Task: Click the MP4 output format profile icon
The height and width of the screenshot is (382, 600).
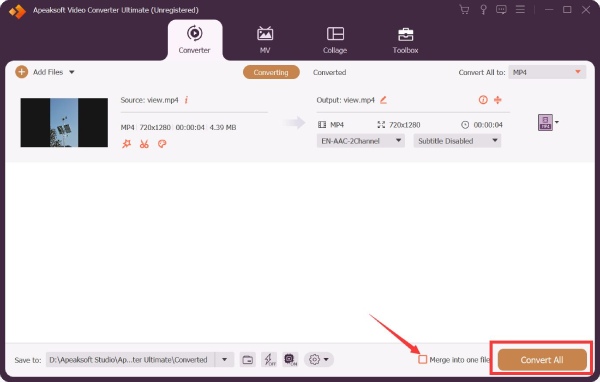Action: [545, 122]
